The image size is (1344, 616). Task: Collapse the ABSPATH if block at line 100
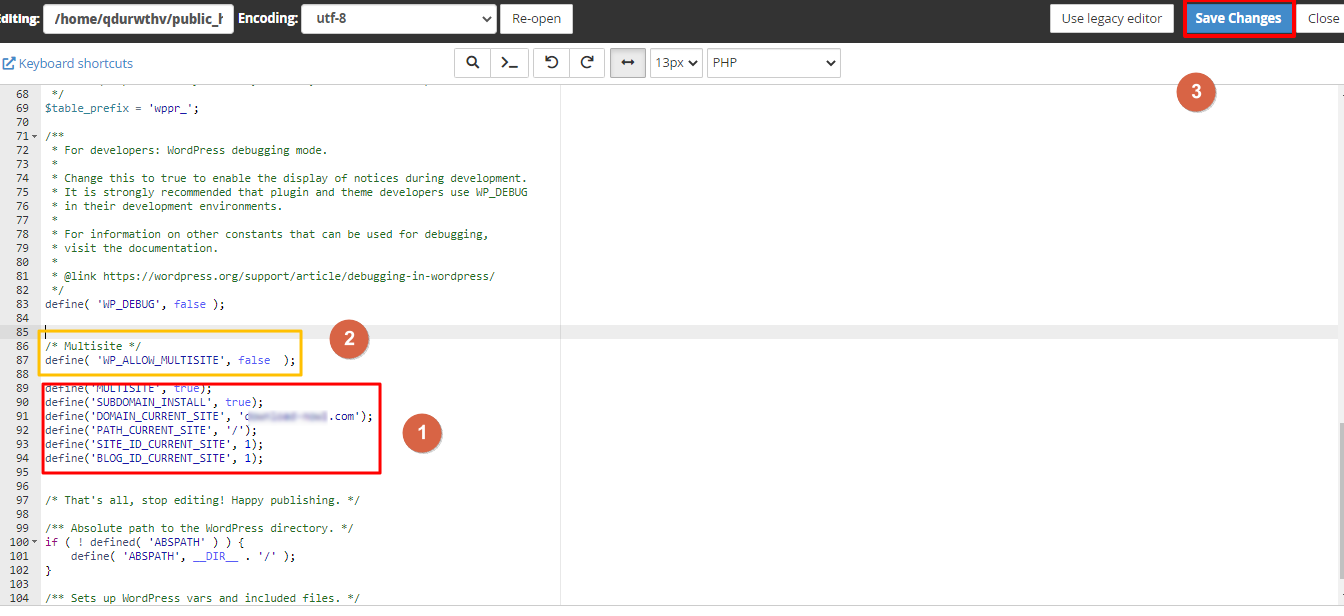coord(38,542)
